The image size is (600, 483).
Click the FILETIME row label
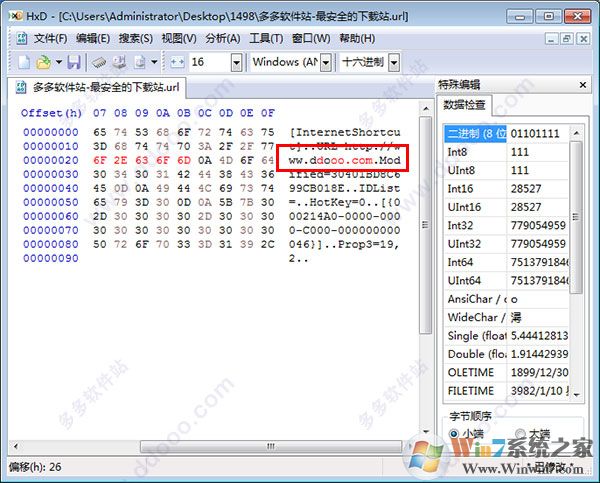pyautogui.click(x=470, y=391)
